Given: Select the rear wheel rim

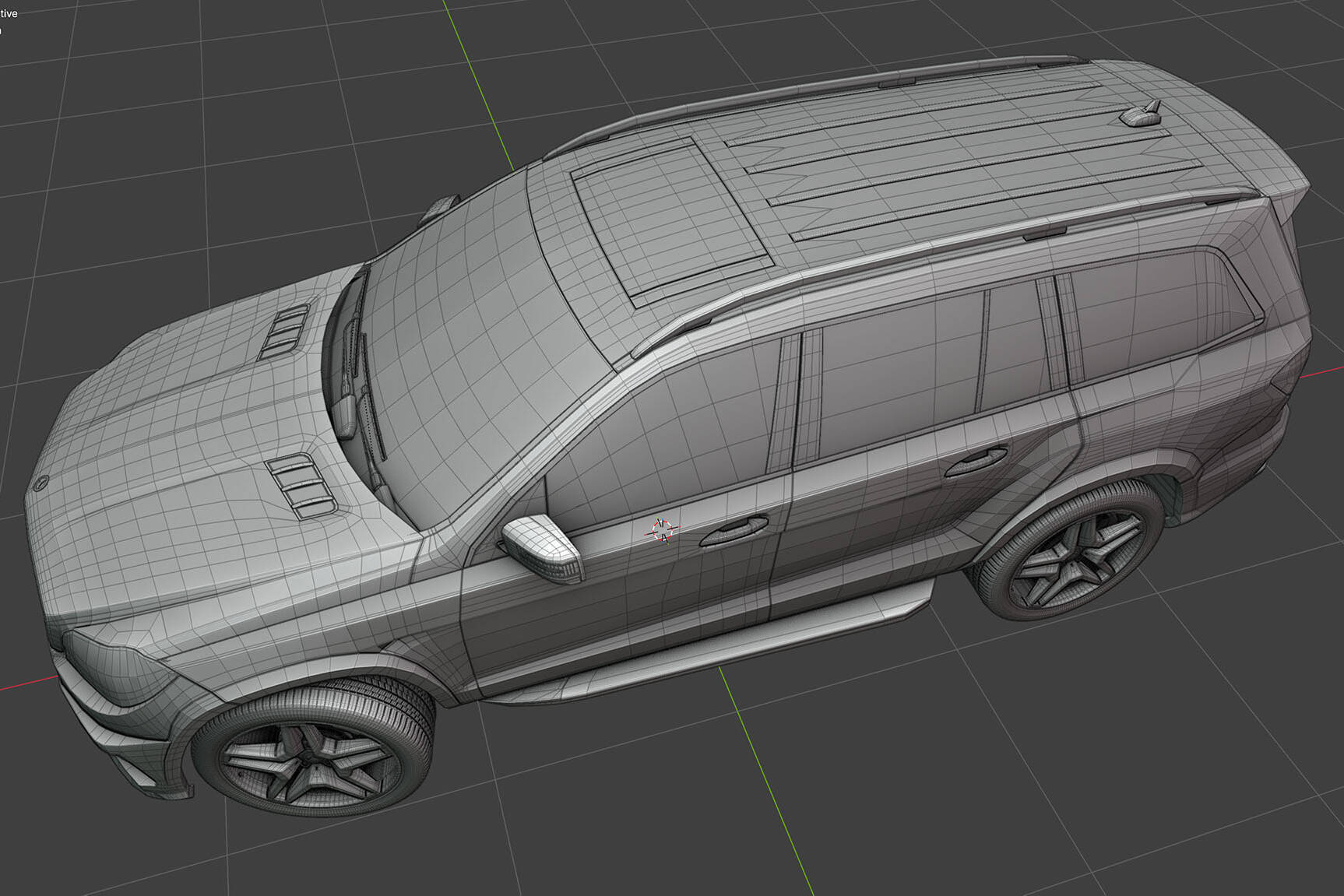Looking at the screenshot, I should point(1080,558).
